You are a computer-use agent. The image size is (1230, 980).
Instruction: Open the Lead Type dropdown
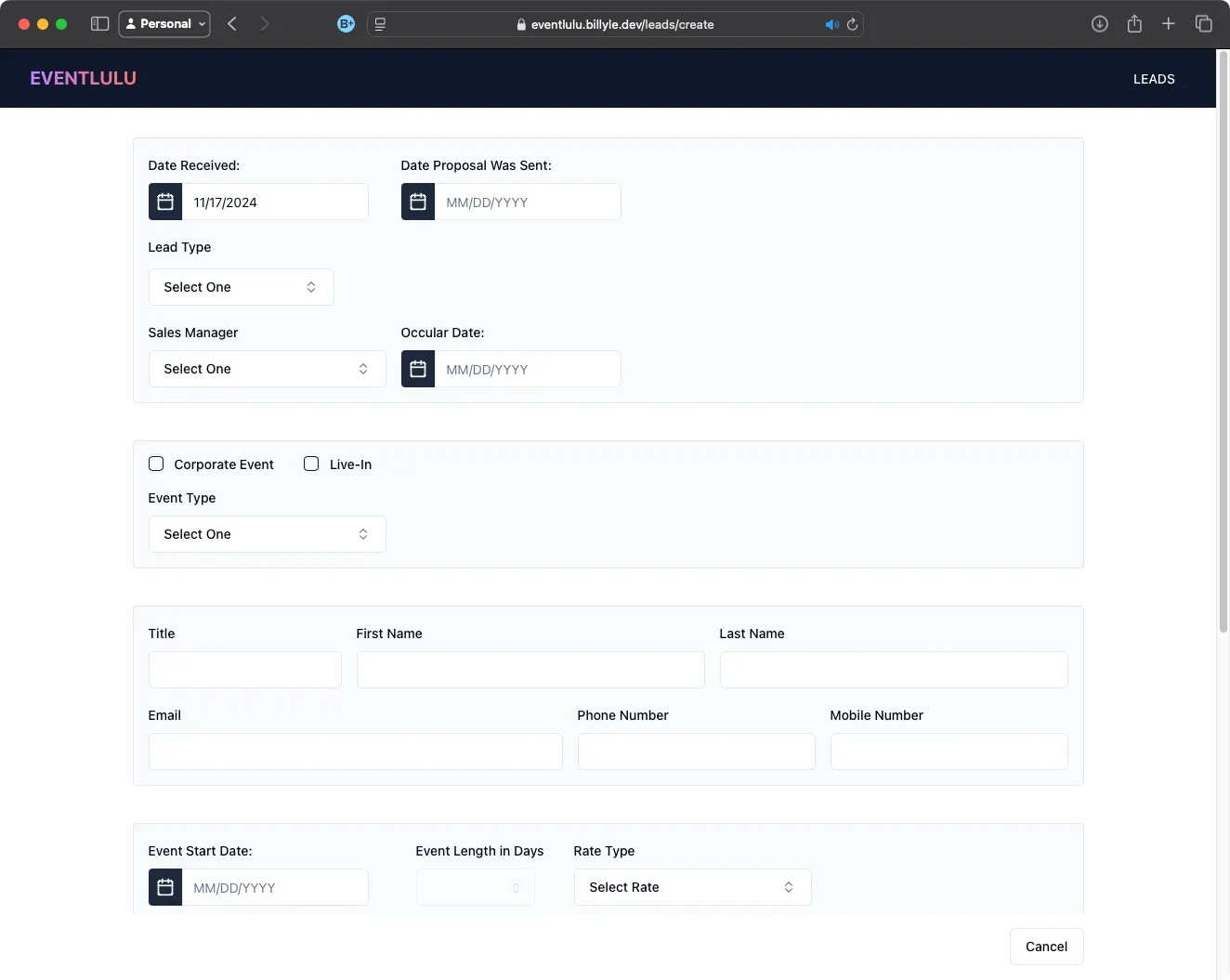tap(241, 287)
